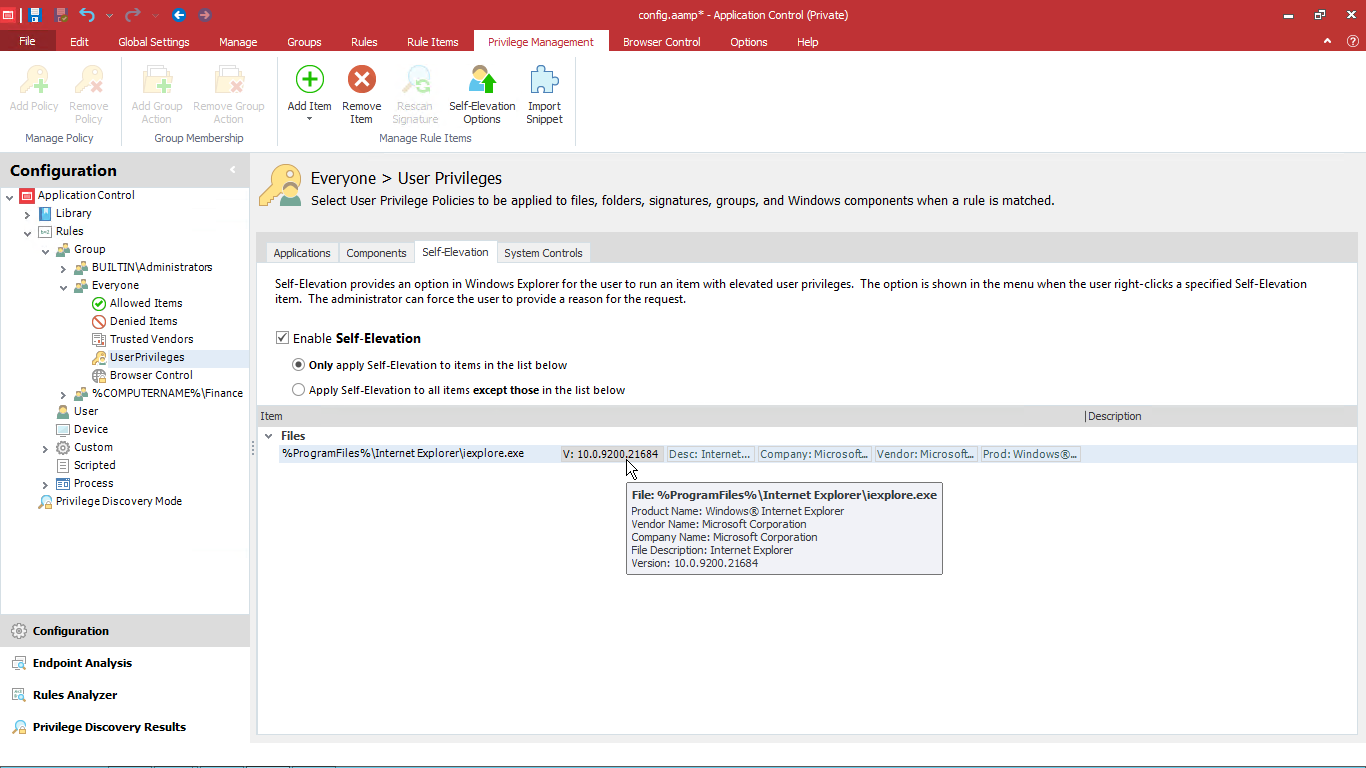Expand the BUILTIN\Administrators tree node
The height and width of the screenshot is (768, 1366).
pyautogui.click(x=64, y=268)
